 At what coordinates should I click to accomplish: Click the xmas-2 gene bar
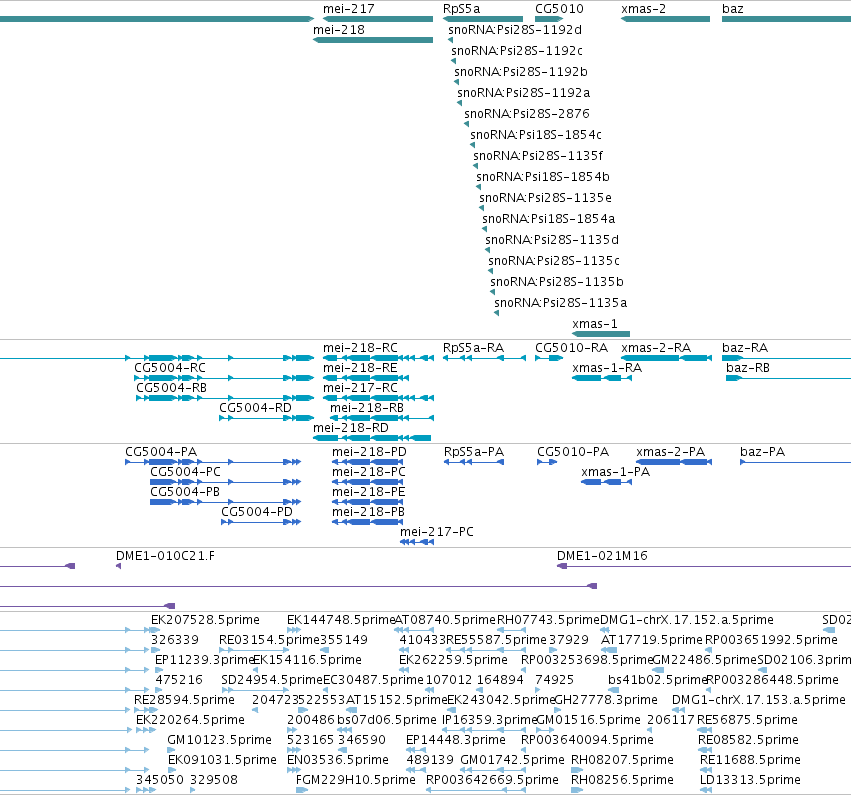coord(665,19)
